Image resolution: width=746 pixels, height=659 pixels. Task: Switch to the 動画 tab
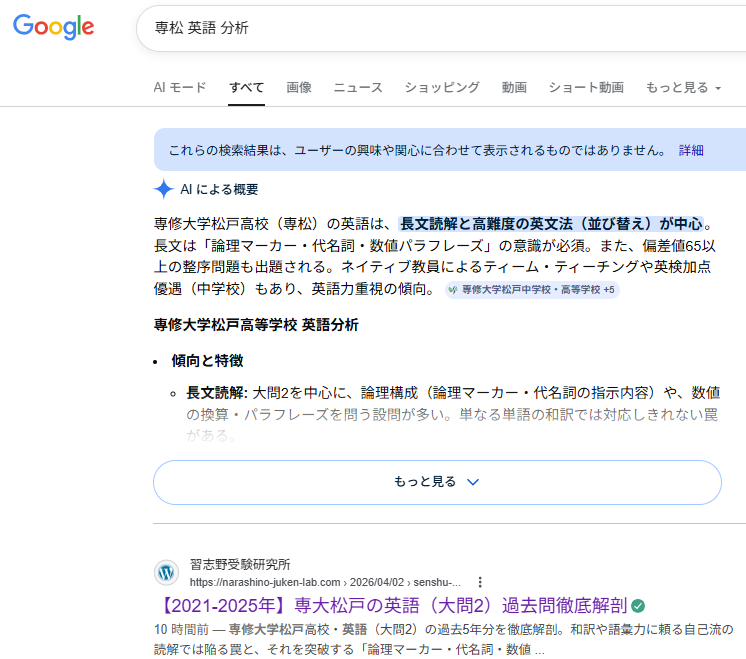[x=514, y=88]
